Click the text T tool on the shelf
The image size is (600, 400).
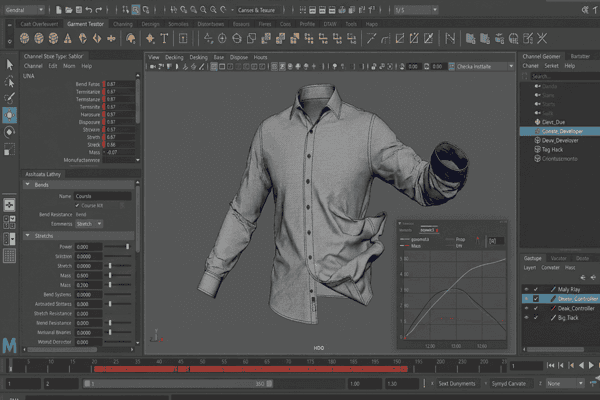tap(164, 38)
